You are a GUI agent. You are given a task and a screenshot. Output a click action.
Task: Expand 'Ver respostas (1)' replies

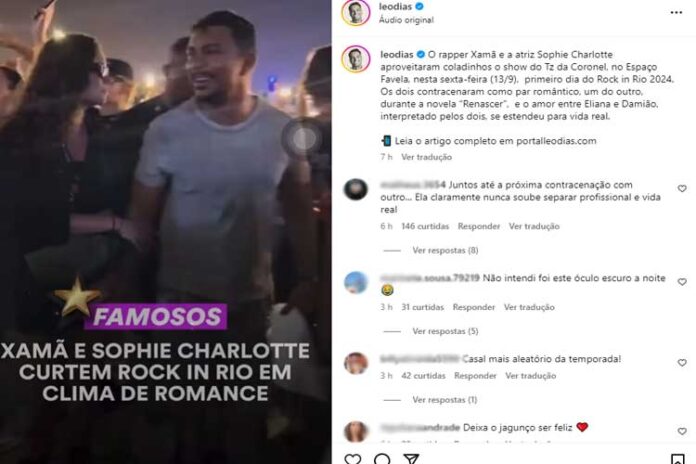444,400
